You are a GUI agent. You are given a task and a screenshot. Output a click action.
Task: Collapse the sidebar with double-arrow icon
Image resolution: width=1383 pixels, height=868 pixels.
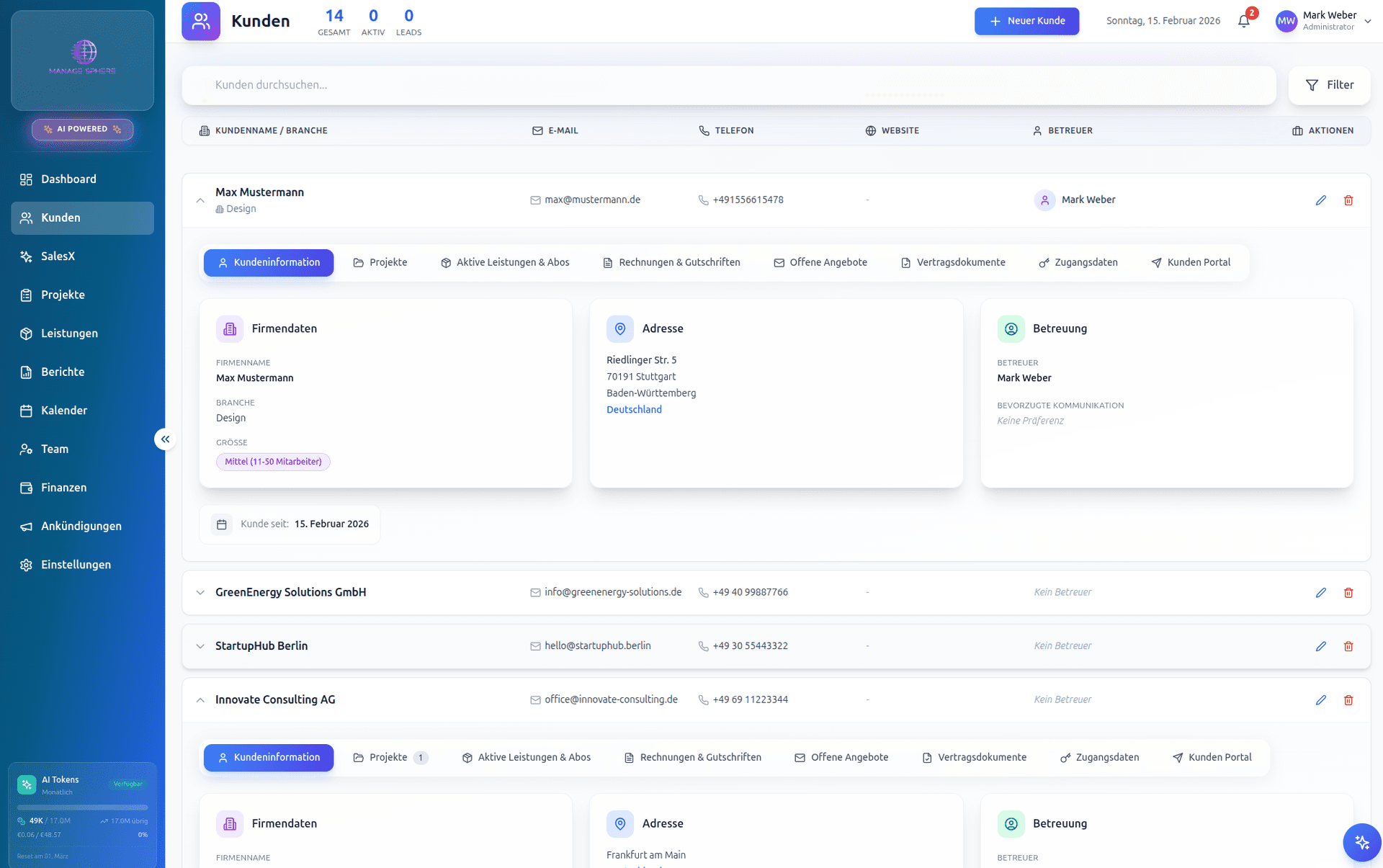point(165,439)
